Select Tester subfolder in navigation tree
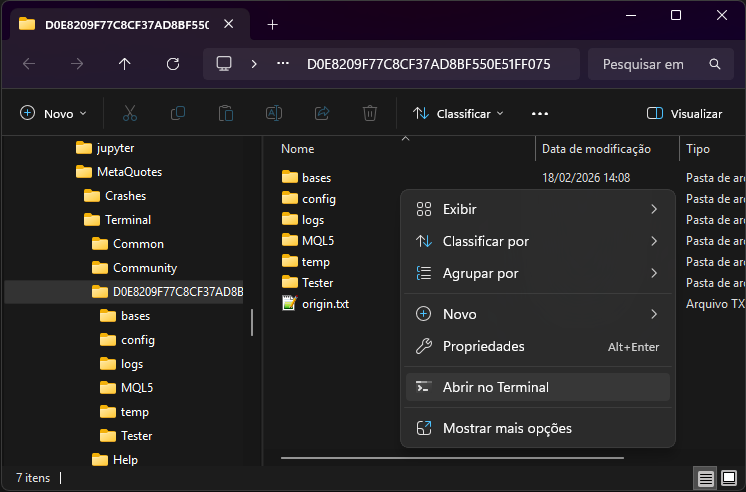The width and height of the screenshot is (746, 492). pyautogui.click(x=126, y=436)
